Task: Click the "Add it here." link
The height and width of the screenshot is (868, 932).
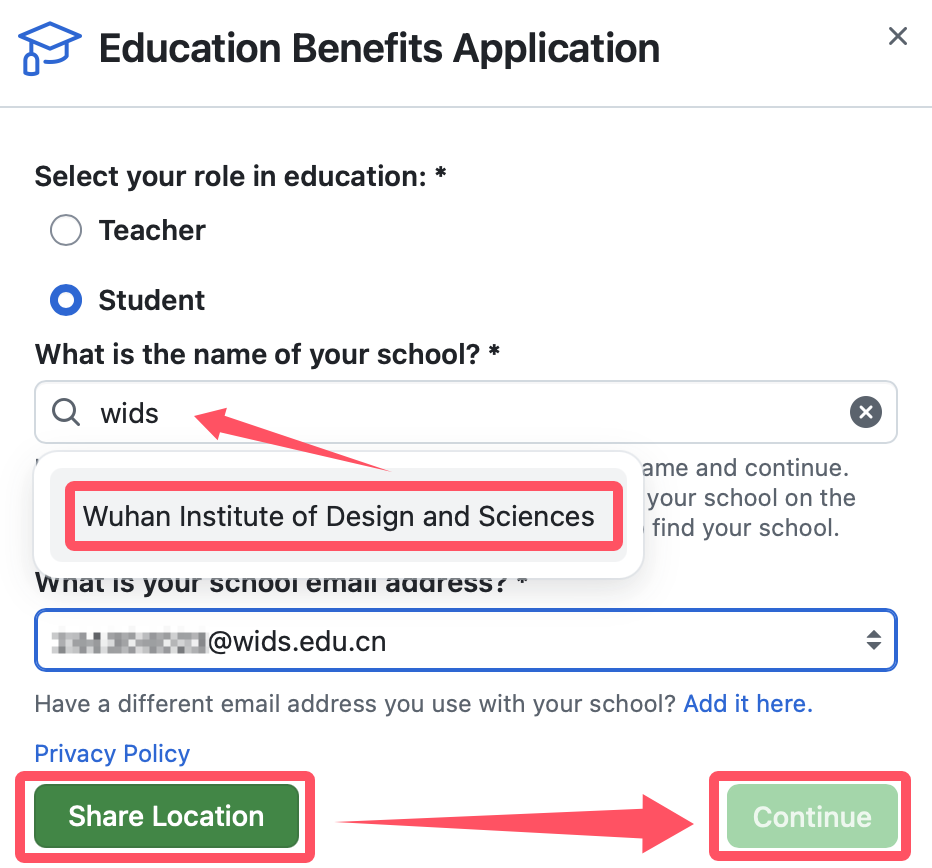Action: tap(748, 704)
